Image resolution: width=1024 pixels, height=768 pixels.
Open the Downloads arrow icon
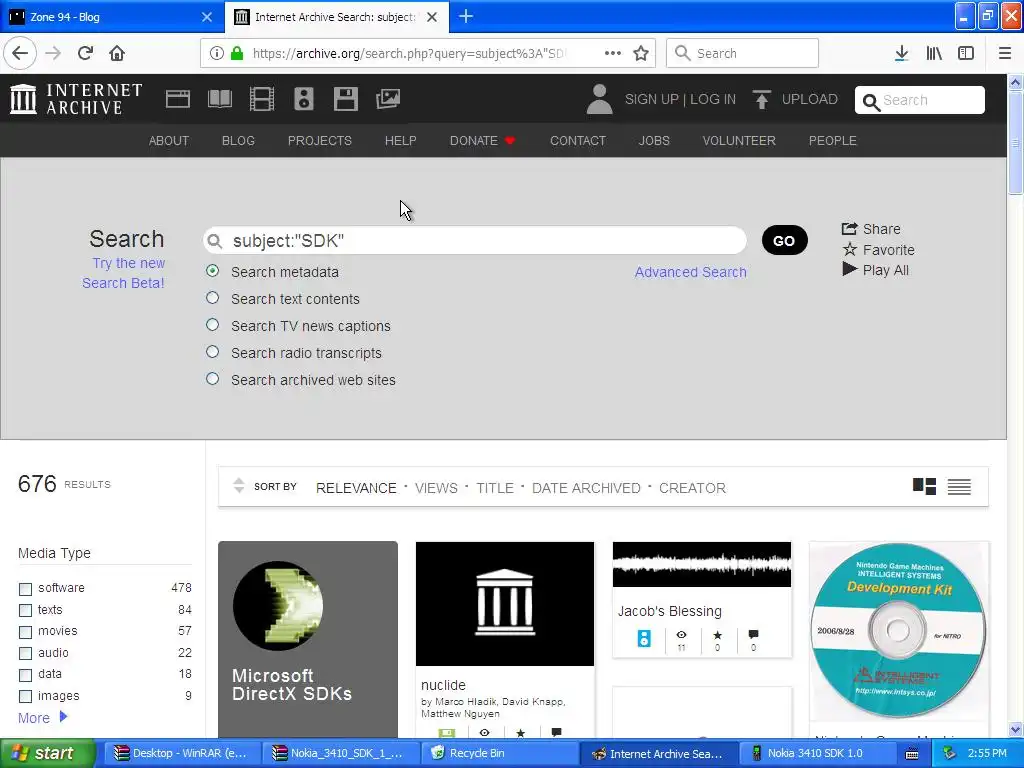(x=902, y=53)
